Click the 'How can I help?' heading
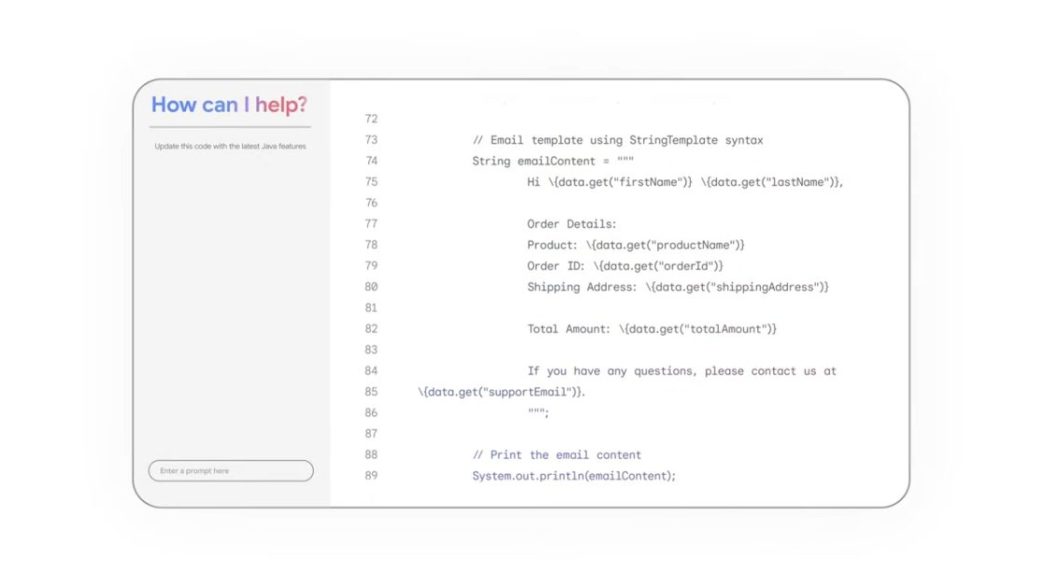This screenshot has width=1044, height=587. [230, 104]
